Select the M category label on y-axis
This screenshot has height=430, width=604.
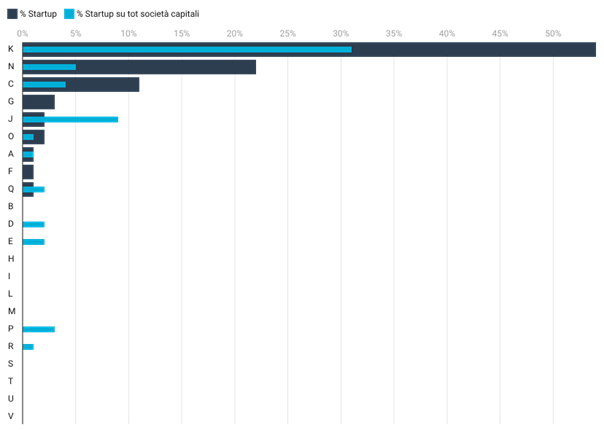tap(10, 311)
